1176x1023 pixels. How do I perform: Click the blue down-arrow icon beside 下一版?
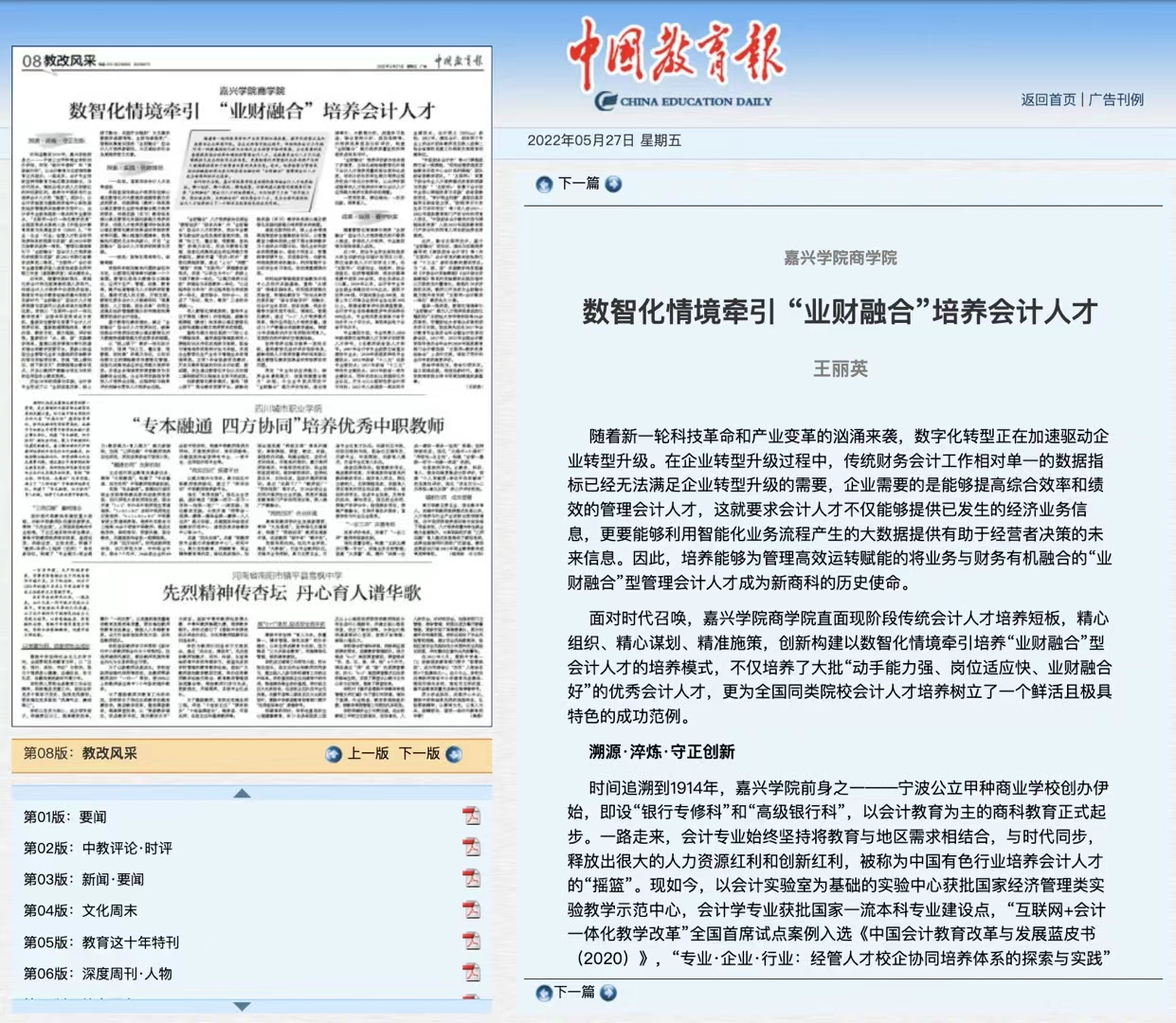[454, 754]
